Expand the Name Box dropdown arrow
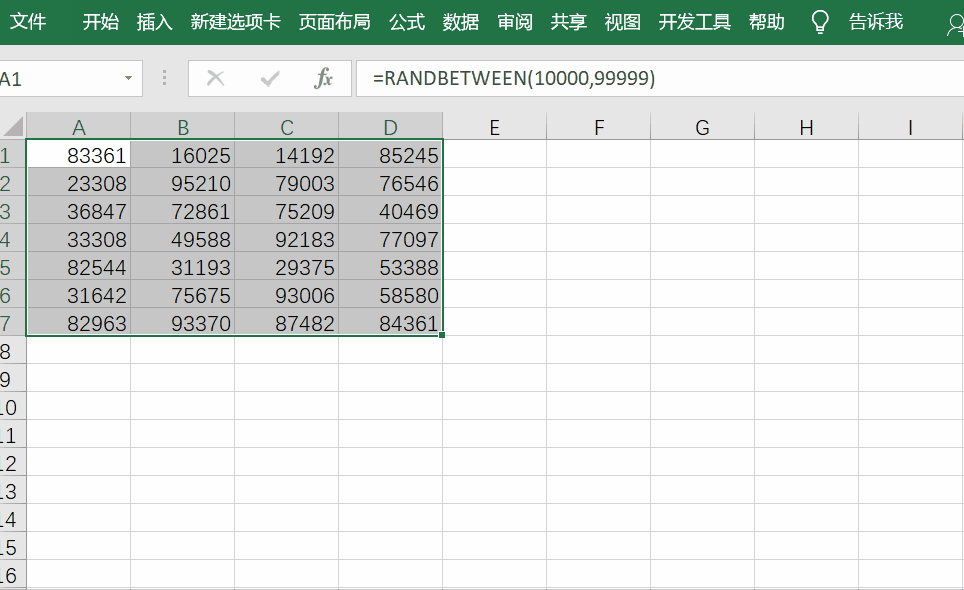The width and height of the screenshot is (964, 590). 128,78
